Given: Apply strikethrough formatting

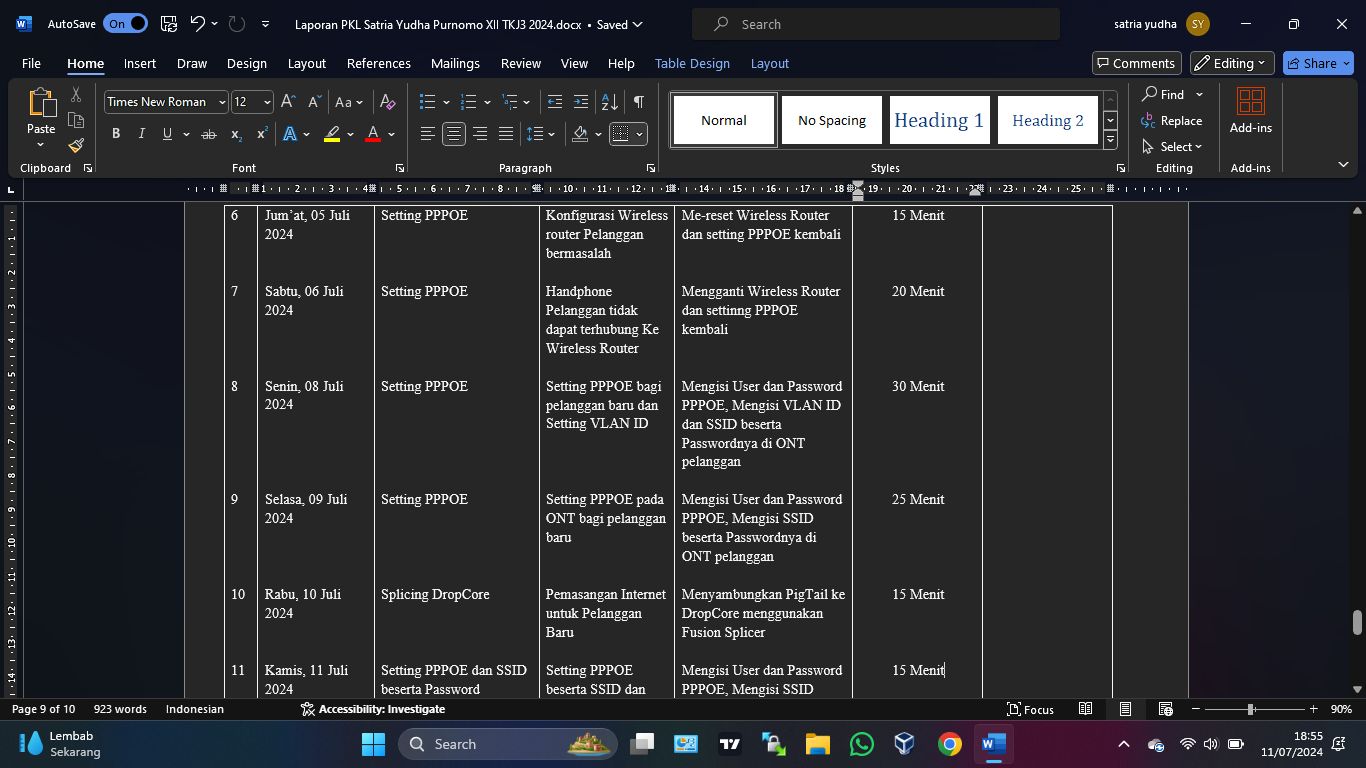Looking at the screenshot, I should 208,134.
